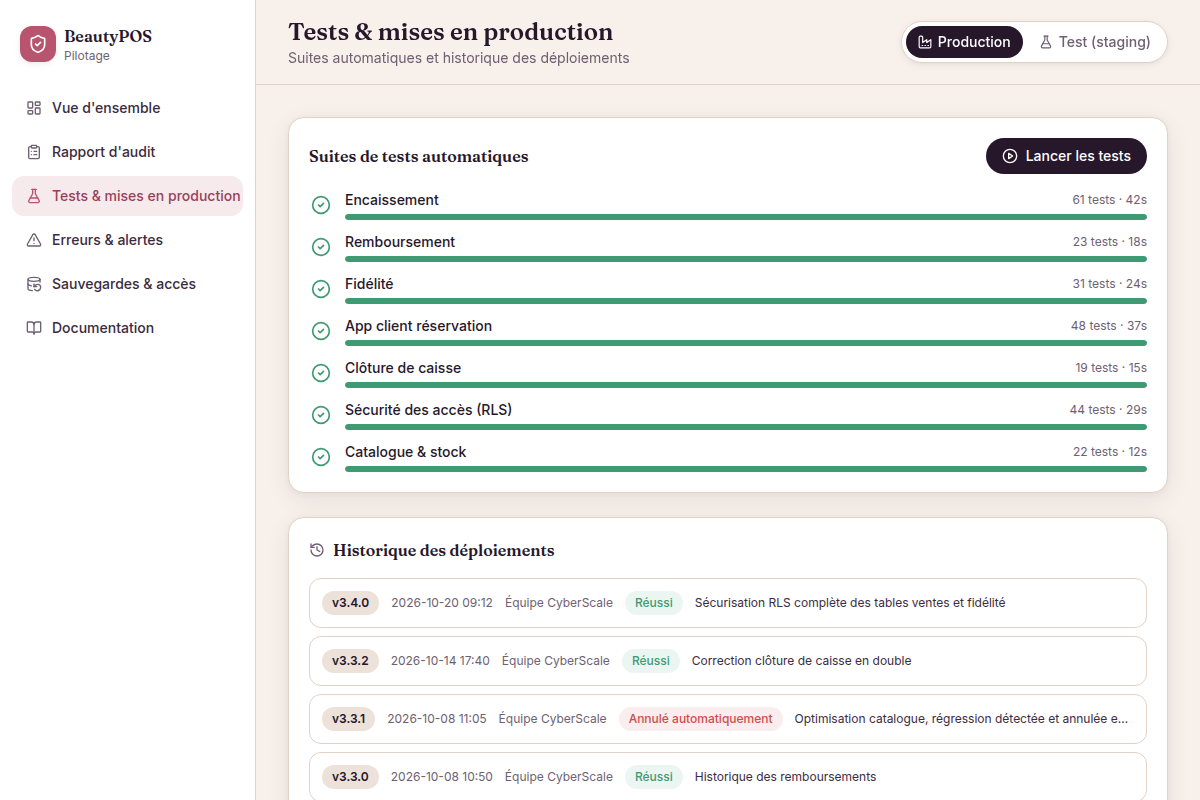
Task: Click the "61 tests · 42s" label
Action: point(1110,200)
